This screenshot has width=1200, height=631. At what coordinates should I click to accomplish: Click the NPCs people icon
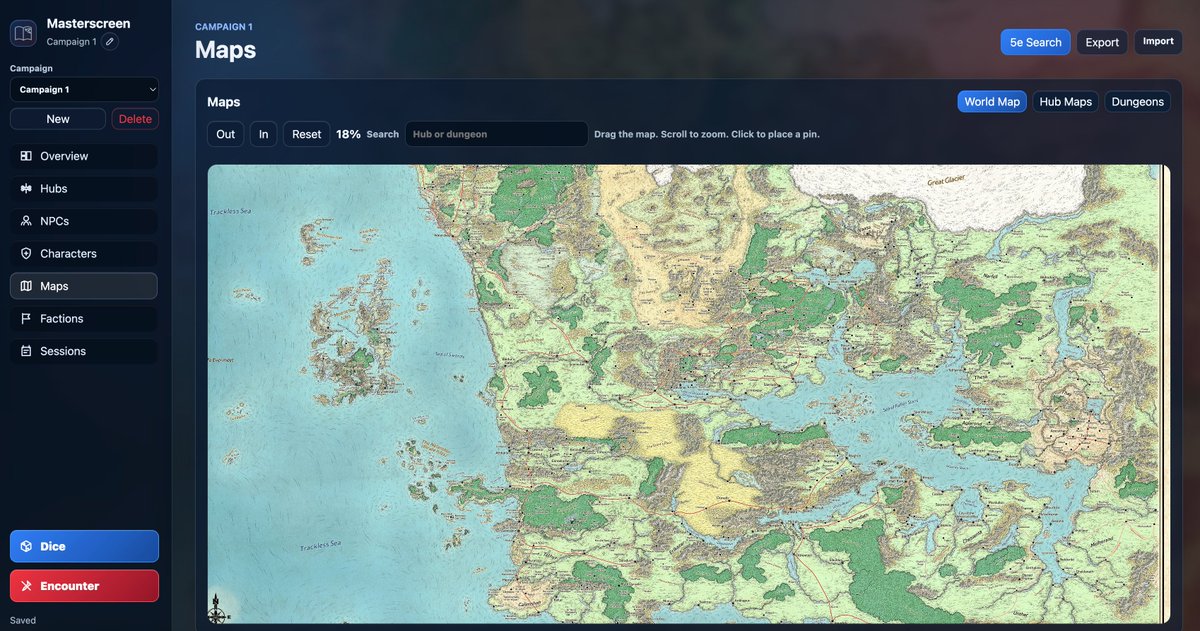[26, 221]
